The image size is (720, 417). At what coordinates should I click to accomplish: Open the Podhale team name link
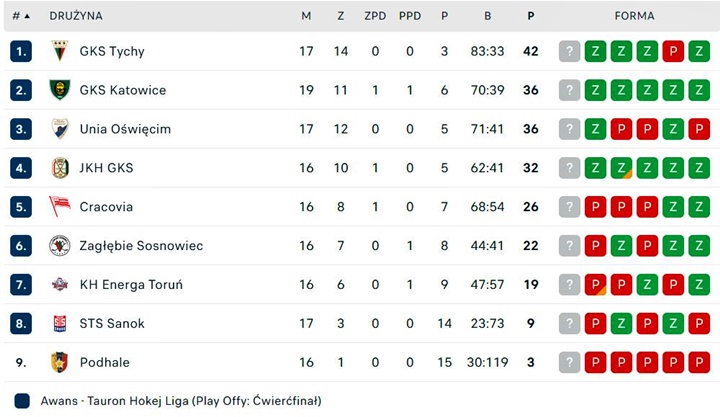[x=104, y=362]
